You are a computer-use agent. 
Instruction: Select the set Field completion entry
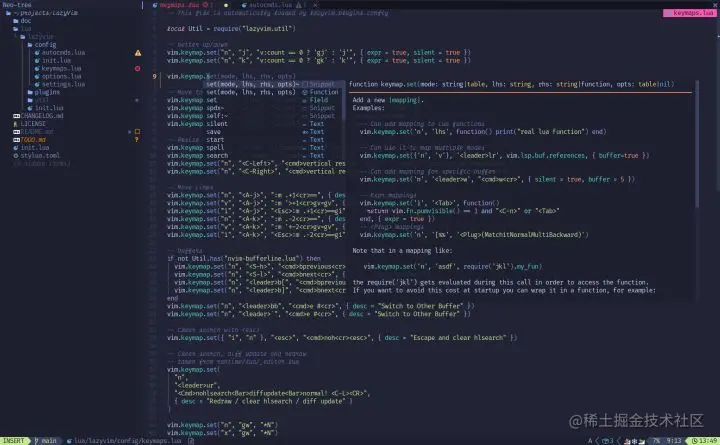click(274, 100)
